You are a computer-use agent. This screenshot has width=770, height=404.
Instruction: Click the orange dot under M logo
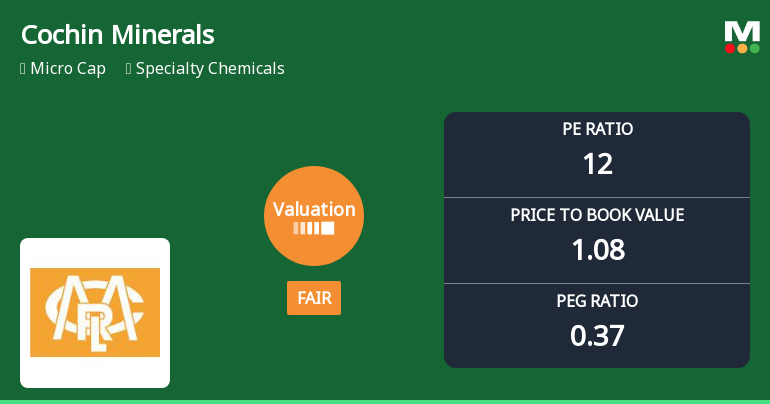(742, 48)
